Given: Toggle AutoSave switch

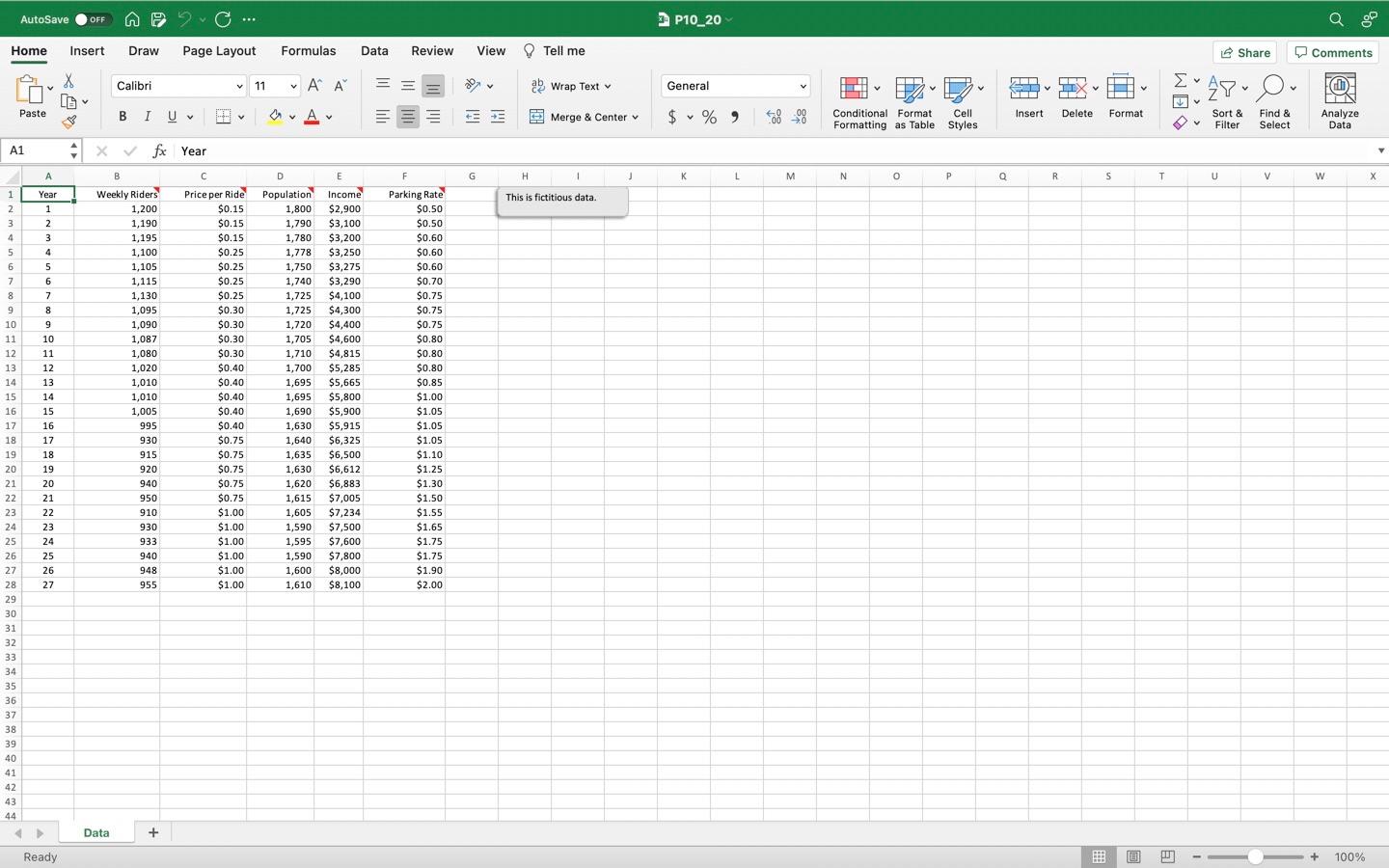Looking at the screenshot, I should [x=93, y=19].
